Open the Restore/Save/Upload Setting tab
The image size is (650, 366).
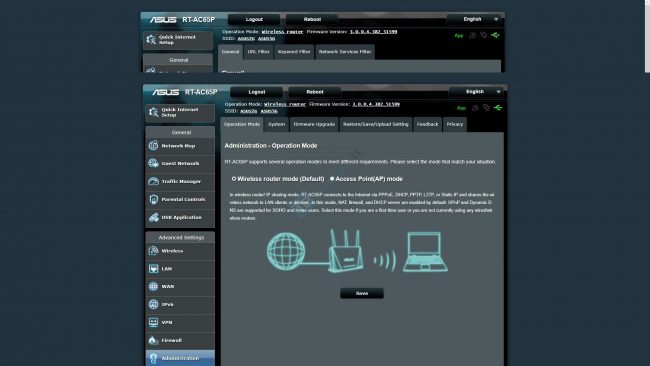click(376, 124)
